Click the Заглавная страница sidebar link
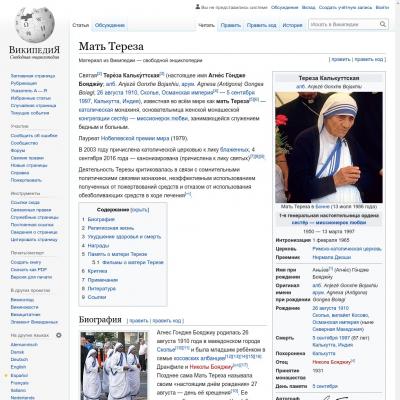 point(33,76)
